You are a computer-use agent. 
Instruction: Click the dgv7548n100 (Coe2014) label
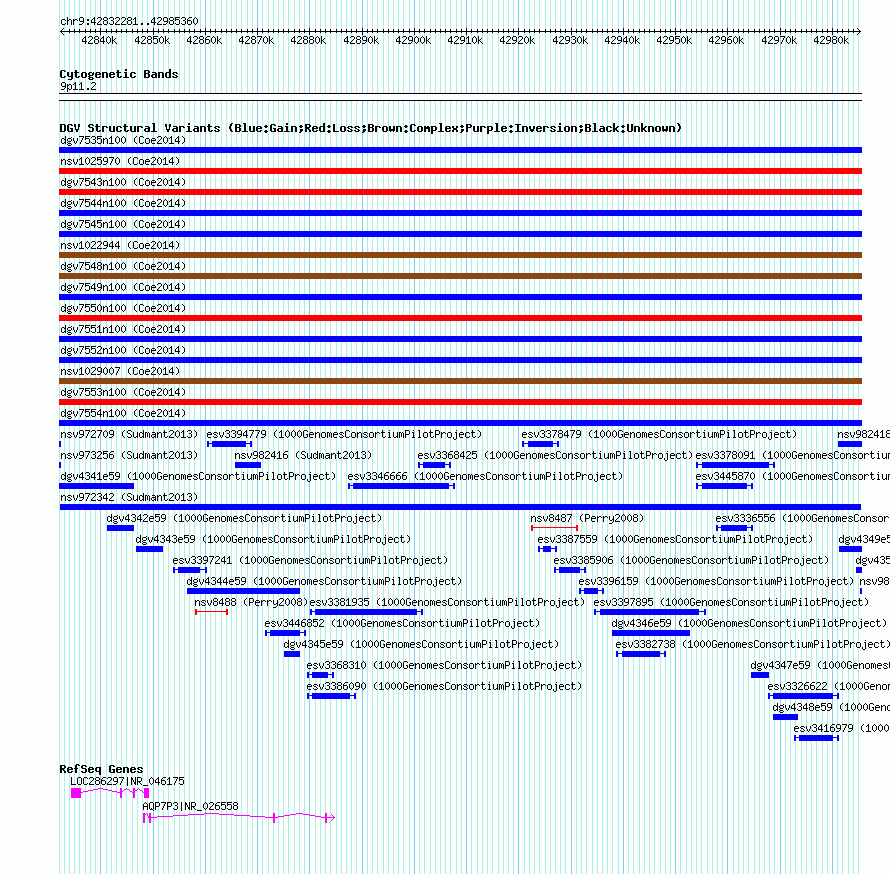point(123,266)
